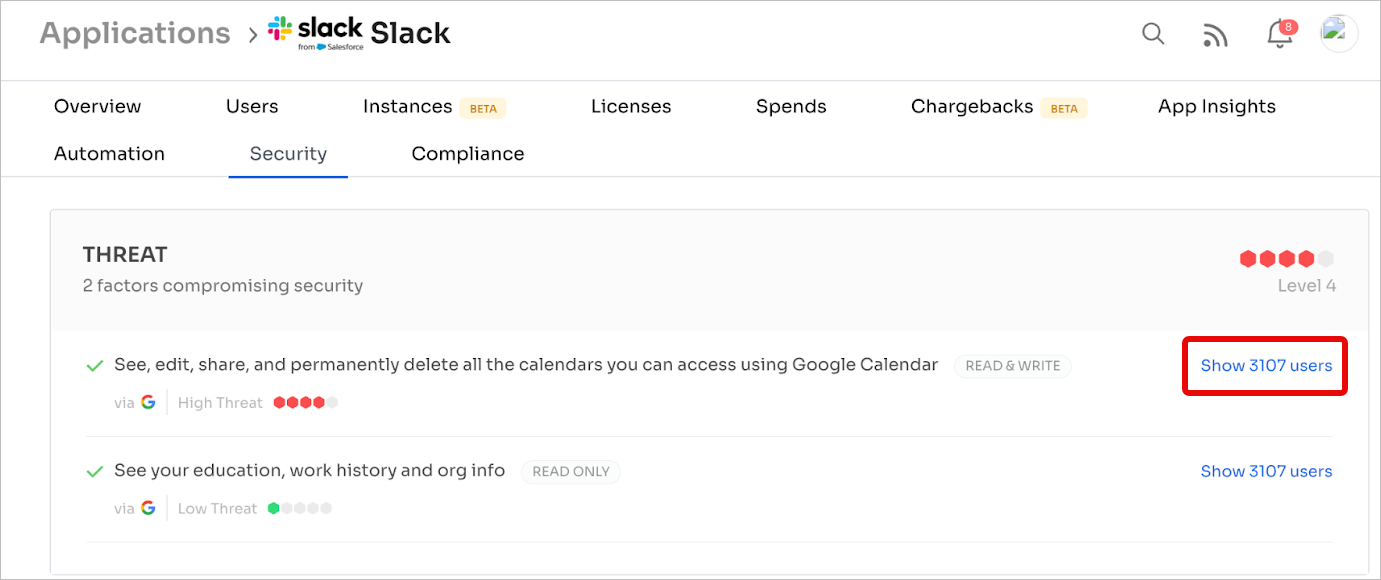Click the user profile avatar

[1339, 34]
